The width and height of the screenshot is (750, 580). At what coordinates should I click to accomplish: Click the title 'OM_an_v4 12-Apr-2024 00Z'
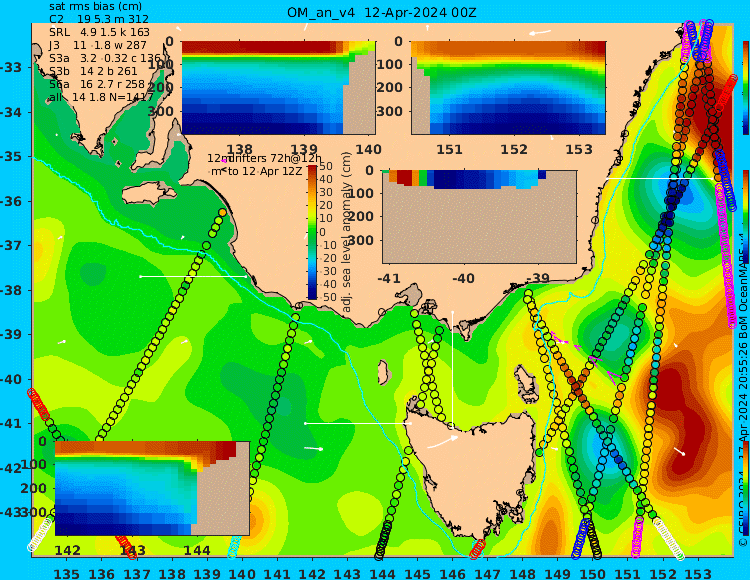pos(381,12)
